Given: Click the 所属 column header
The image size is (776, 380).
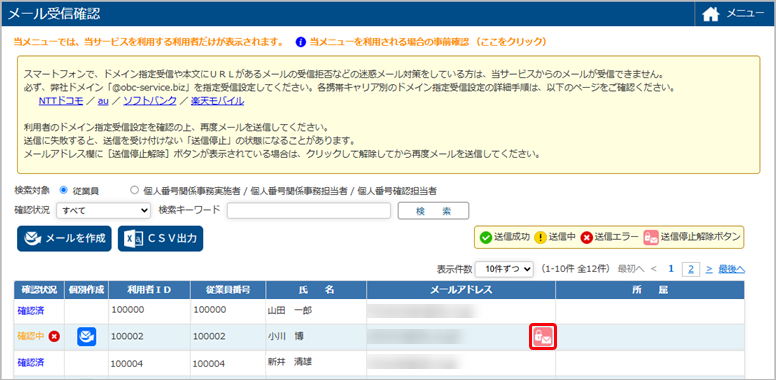Looking at the screenshot, I should (650, 290).
